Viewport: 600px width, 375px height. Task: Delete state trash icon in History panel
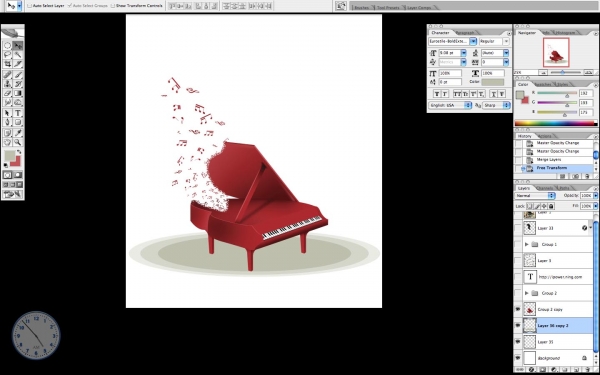click(587, 176)
